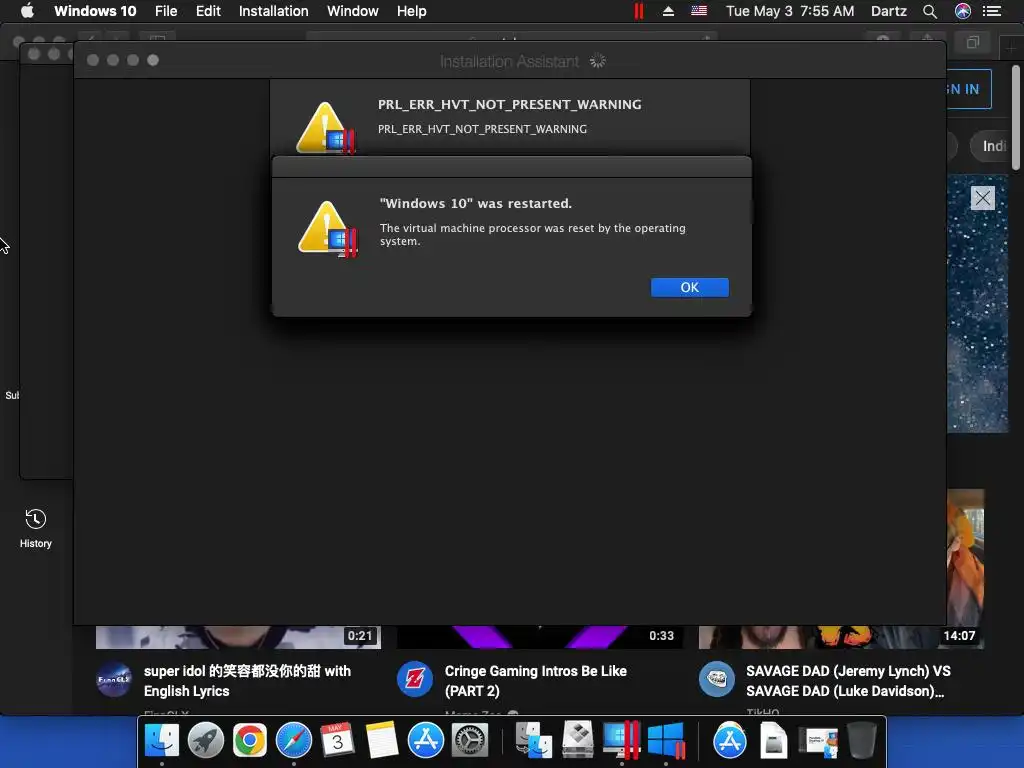The height and width of the screenshot is (768, 1024).
Task: Open the Installation menu
Action: pos(274,11)
